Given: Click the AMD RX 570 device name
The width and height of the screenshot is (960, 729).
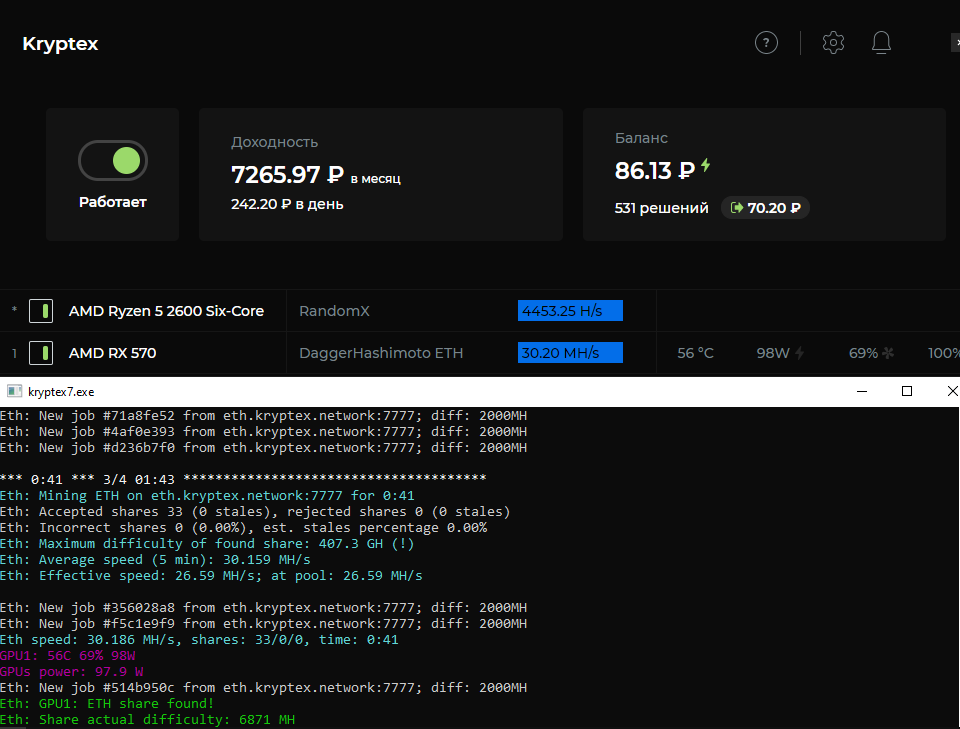Looking at the screenshot, I should tap(112, 353).
